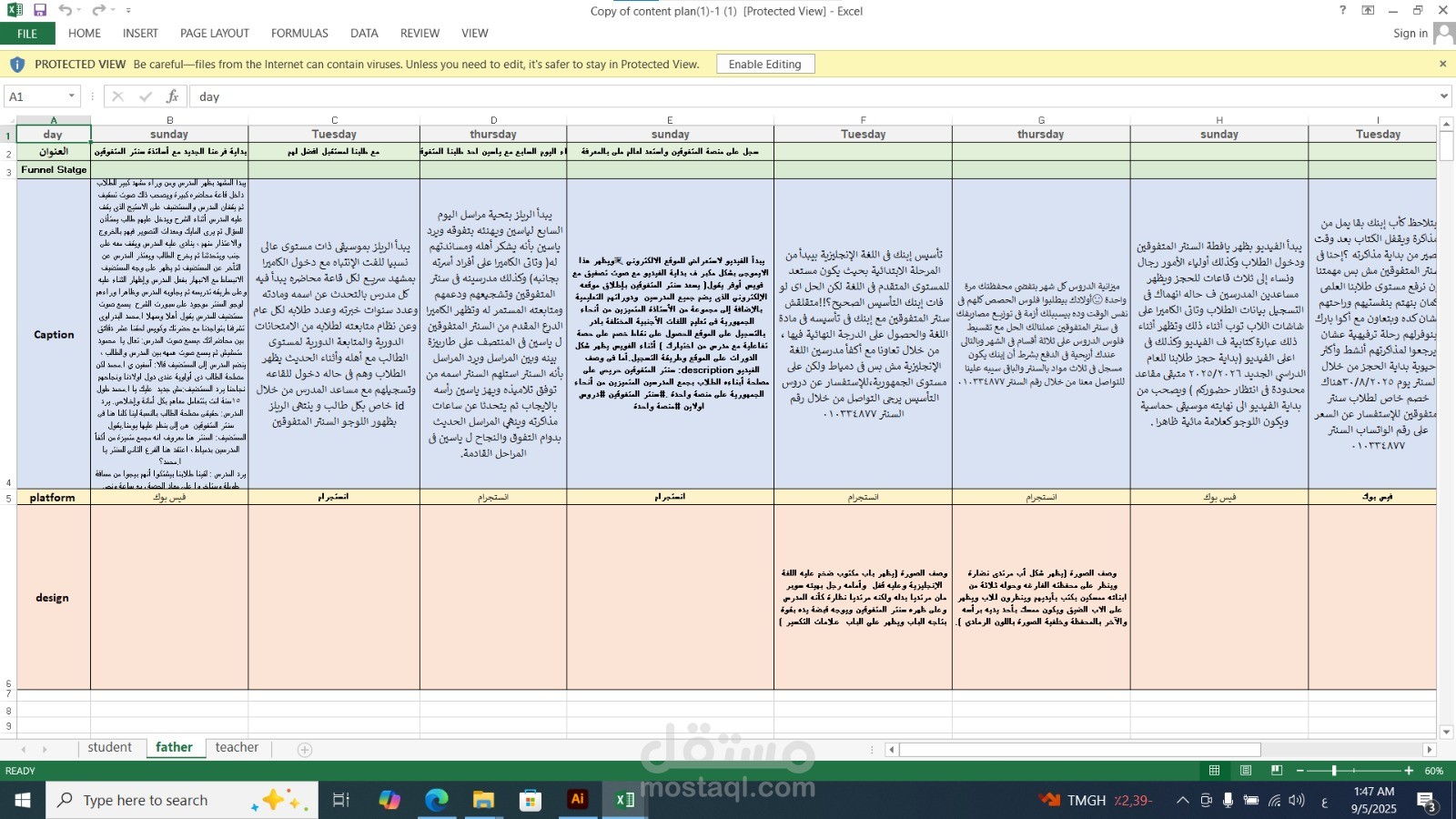The height and width of the screenshot is (819, 1456).
Task: Select the platform label cell
Action: pos(54,498)
